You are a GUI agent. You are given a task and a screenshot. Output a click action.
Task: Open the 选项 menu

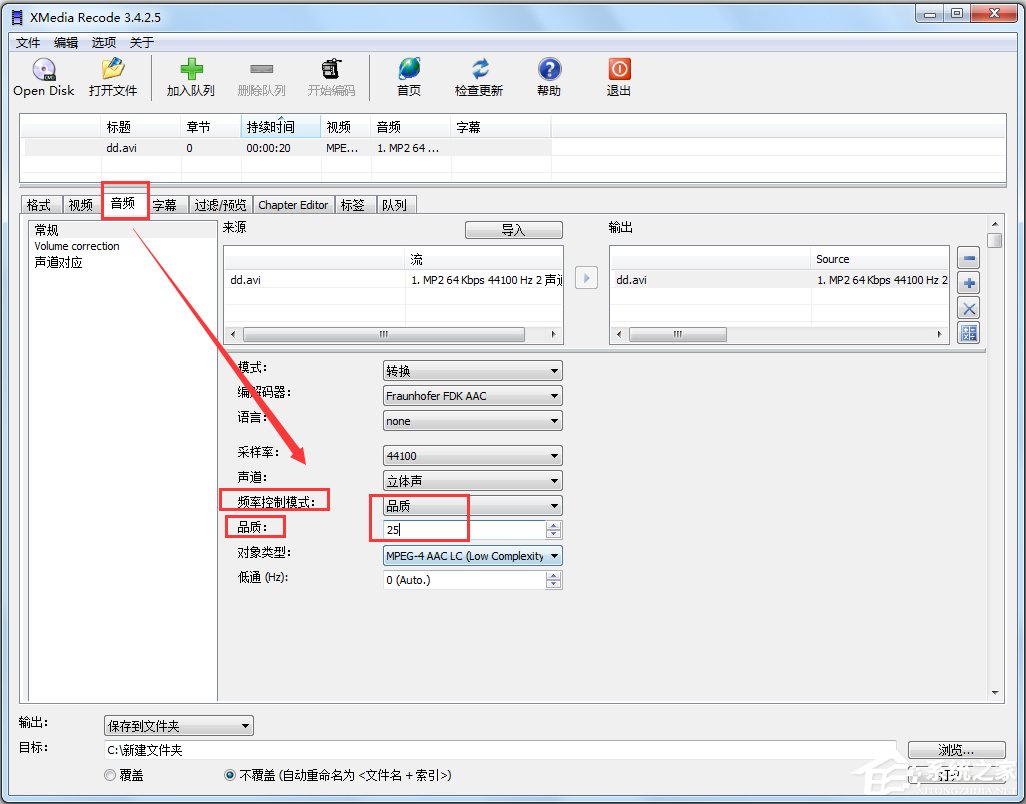[x=103, y=42]
